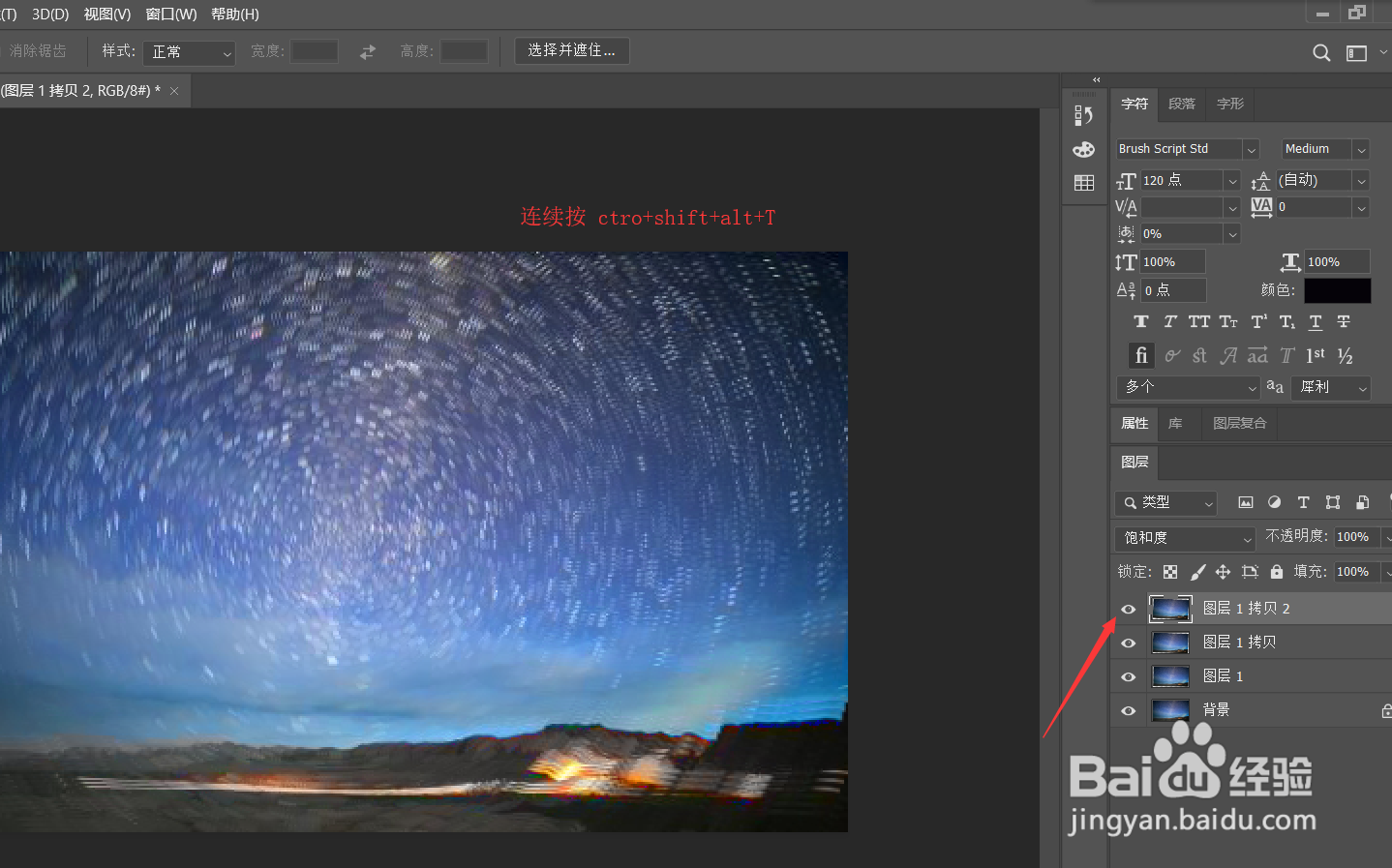1392x868 pixels.
Task: Click fractions ½ OpenType icon
Action: coord(1345,356)
